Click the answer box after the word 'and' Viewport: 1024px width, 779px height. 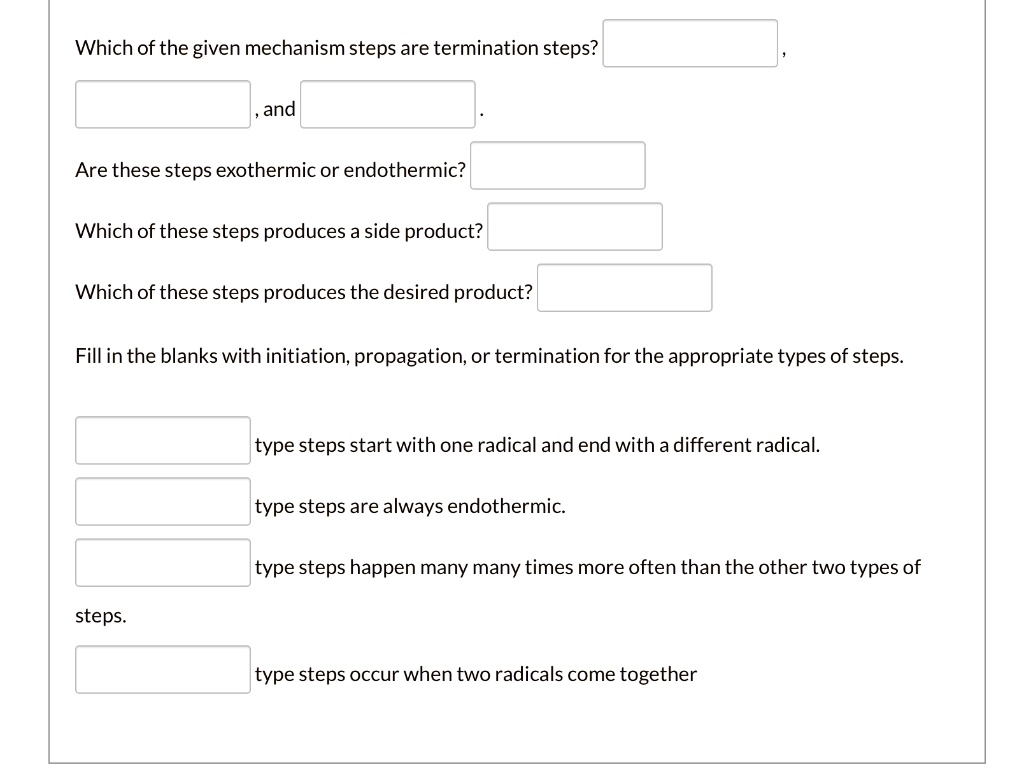[x=387, y=104]
